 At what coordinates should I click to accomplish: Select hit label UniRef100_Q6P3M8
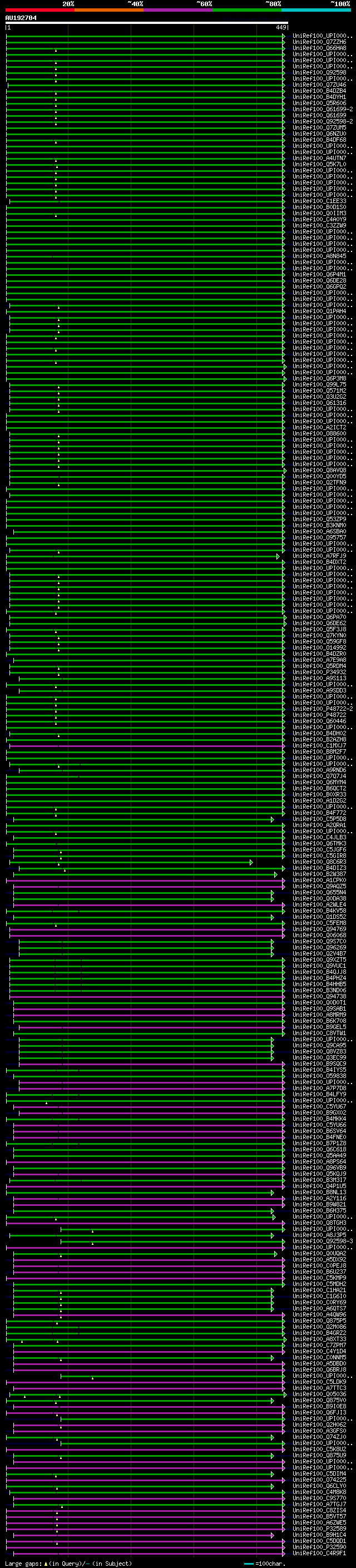click(x=319, y=379)
